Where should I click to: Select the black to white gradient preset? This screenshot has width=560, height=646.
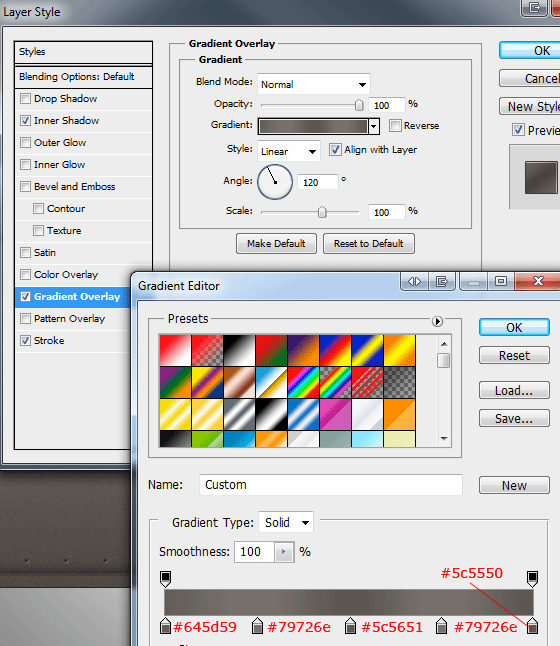tap(239, 351)
